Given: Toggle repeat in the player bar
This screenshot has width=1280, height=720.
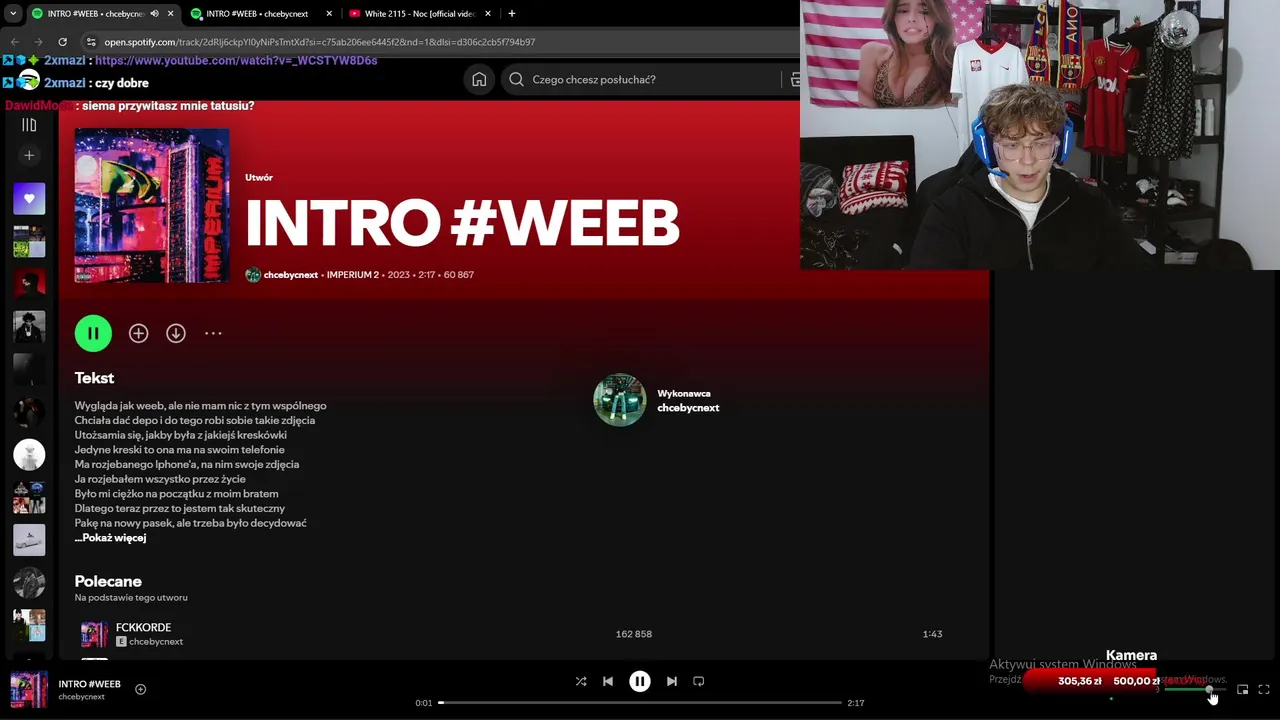Looking at the screenshot, I should [x=699, y=681].
